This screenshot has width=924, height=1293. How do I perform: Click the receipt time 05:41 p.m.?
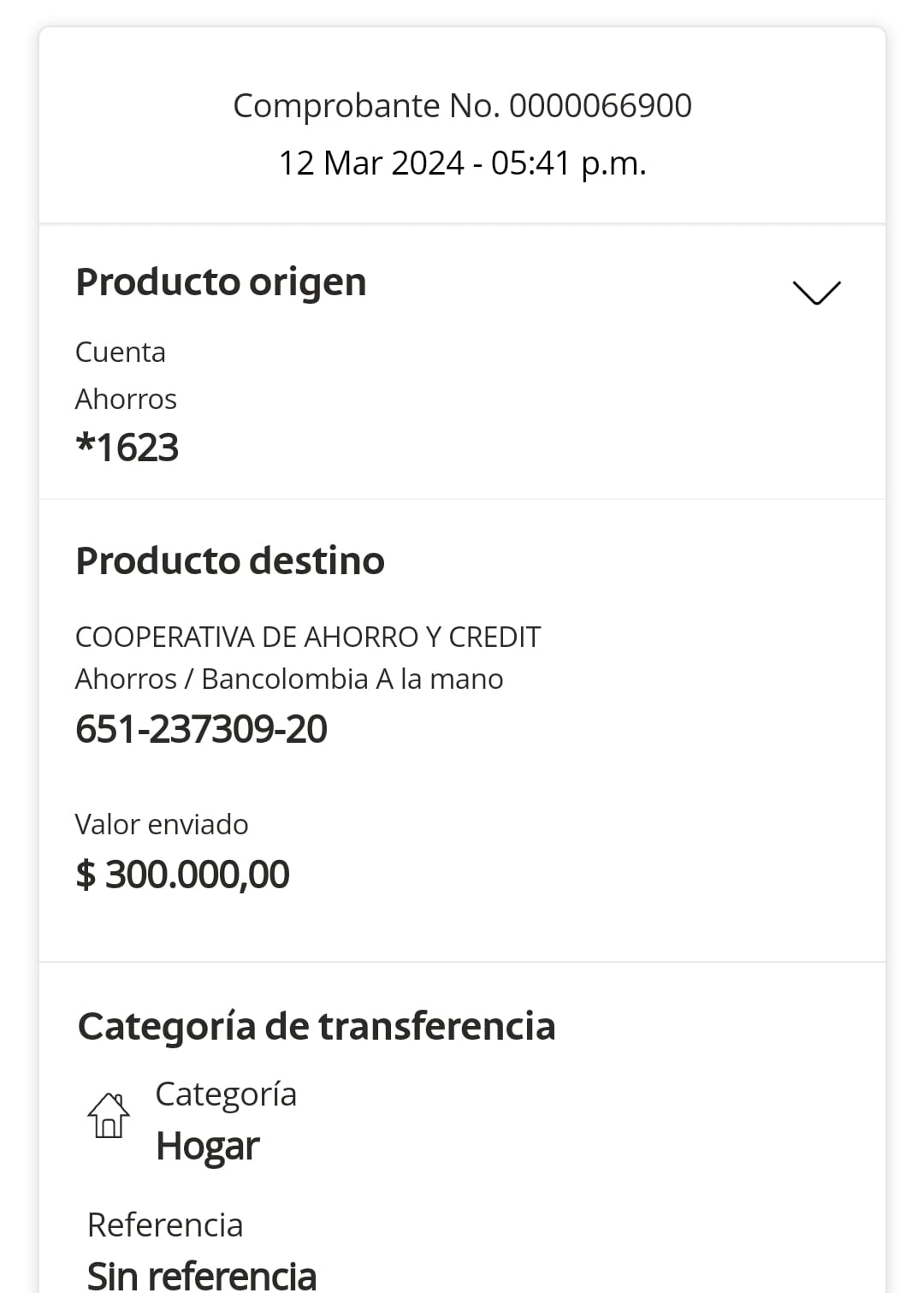click(x=568, y=163)
